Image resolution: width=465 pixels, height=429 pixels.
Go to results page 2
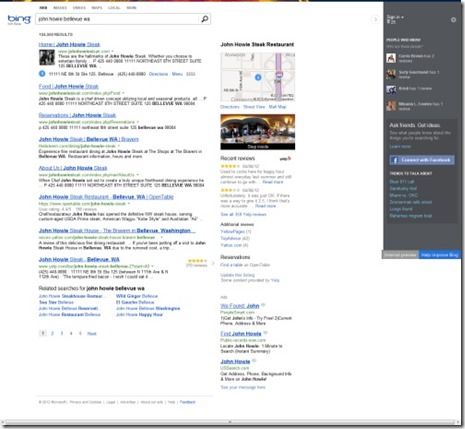click(52, 333)
